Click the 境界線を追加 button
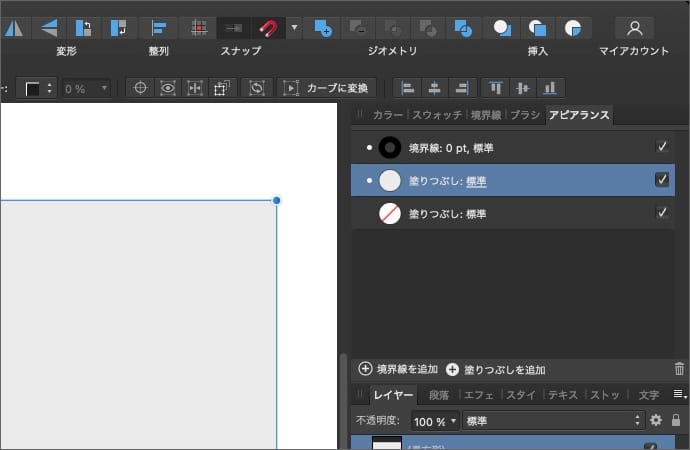 click(398, 369)
